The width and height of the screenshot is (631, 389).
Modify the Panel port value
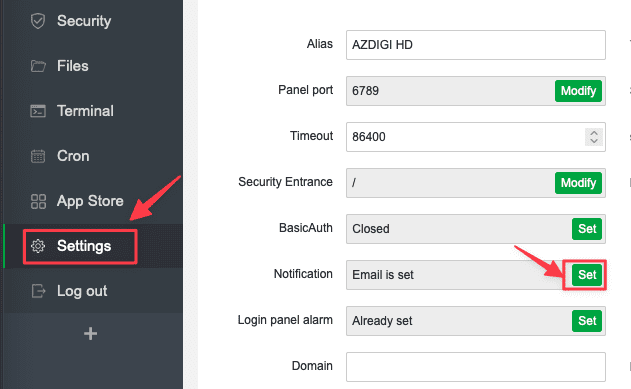[578, 91]
